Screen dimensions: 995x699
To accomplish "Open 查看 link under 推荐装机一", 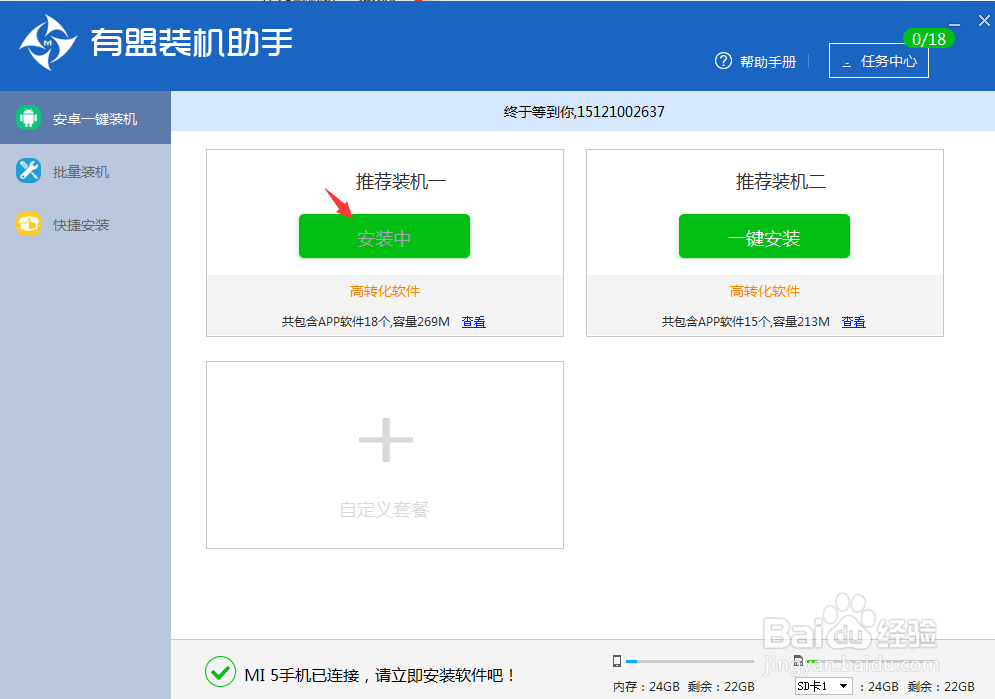I will click(473, 321).
